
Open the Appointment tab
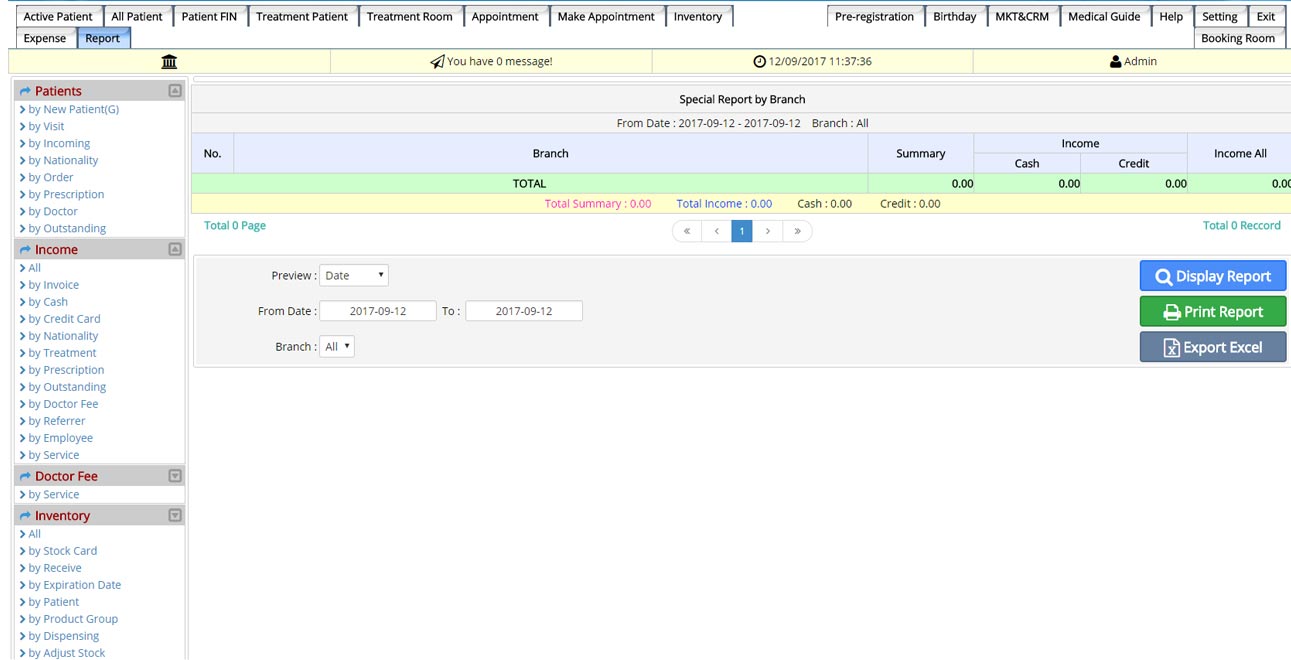505,17
